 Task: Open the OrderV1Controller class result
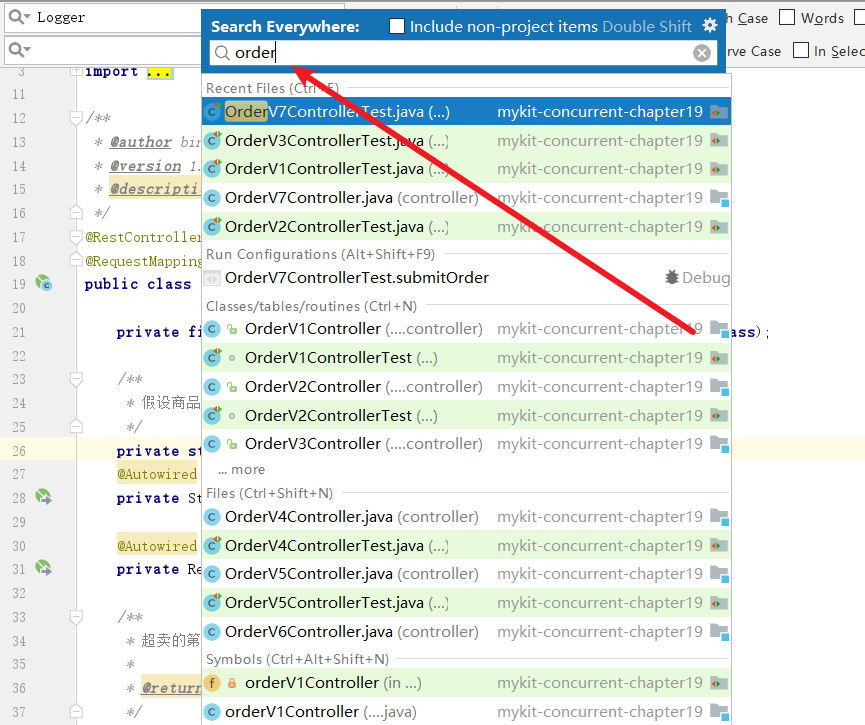tap(466, 329)
